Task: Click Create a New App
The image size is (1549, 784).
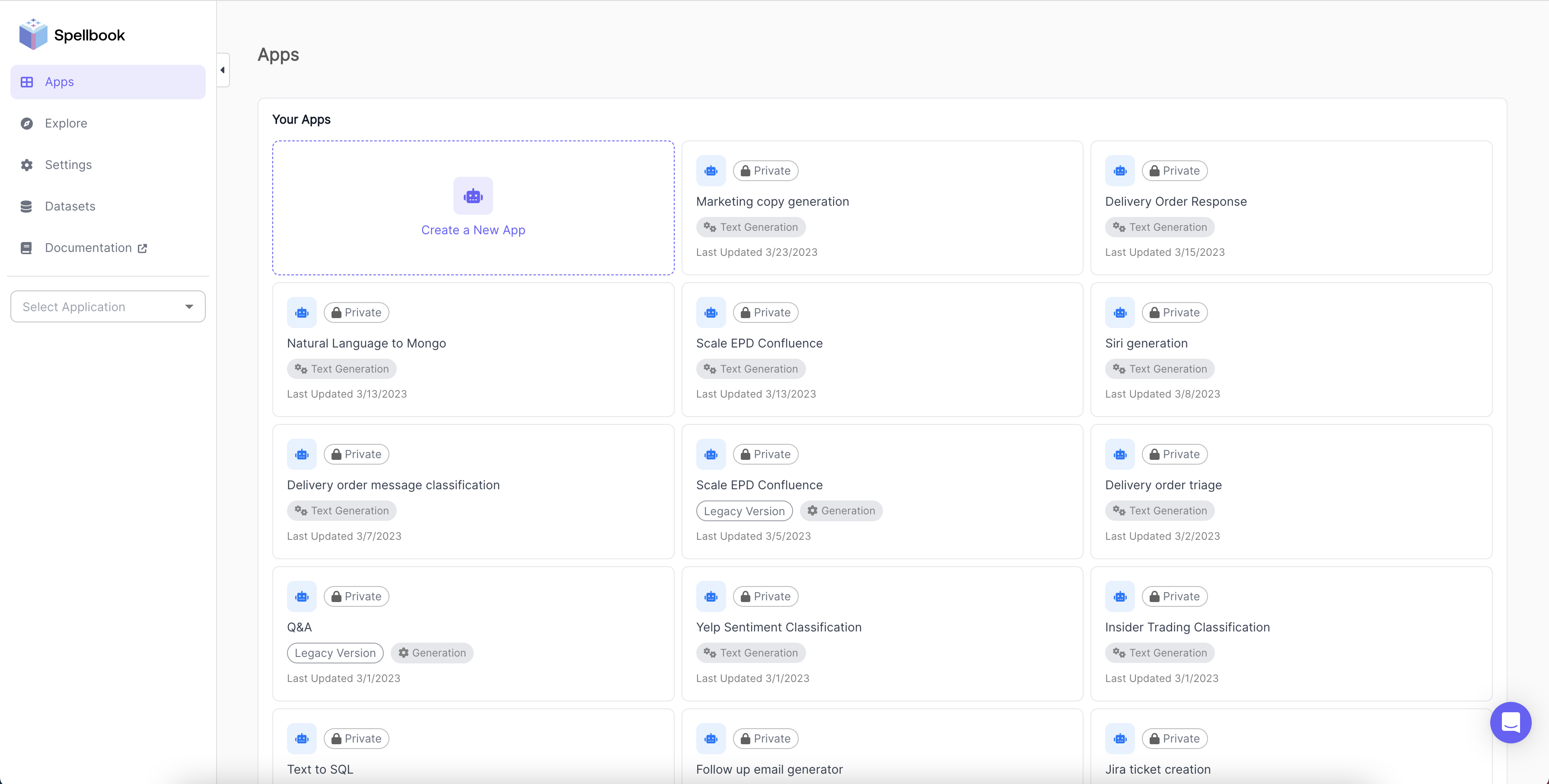Action: [473, 229]
